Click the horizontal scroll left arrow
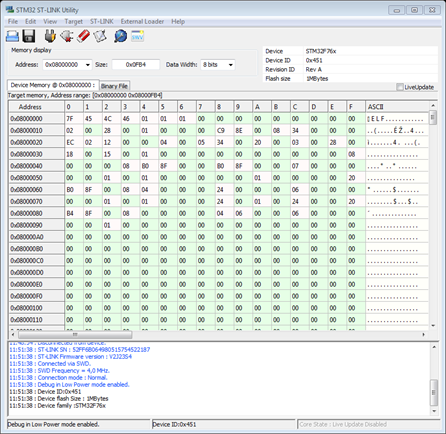 [13, 334]
